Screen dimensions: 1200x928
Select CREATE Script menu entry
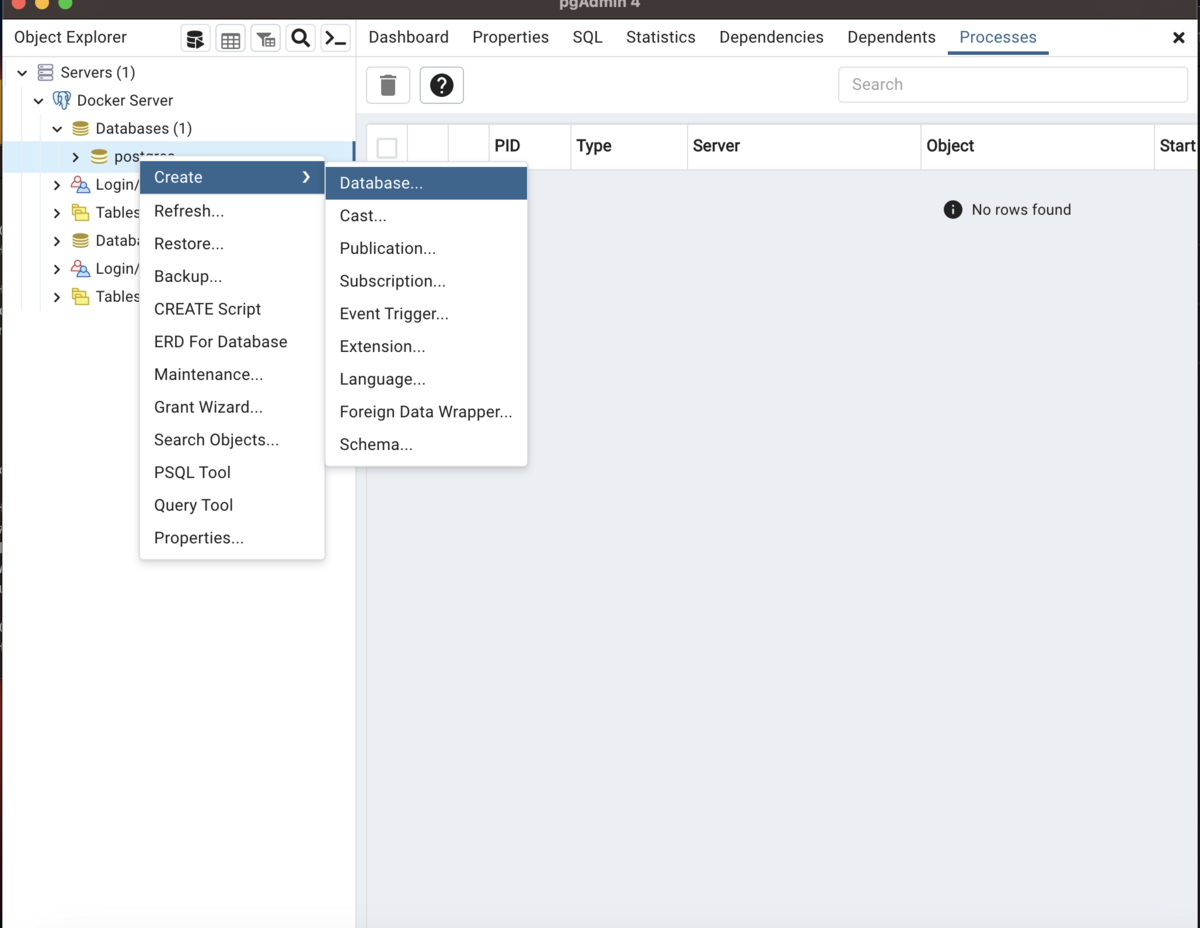point(232,309)
